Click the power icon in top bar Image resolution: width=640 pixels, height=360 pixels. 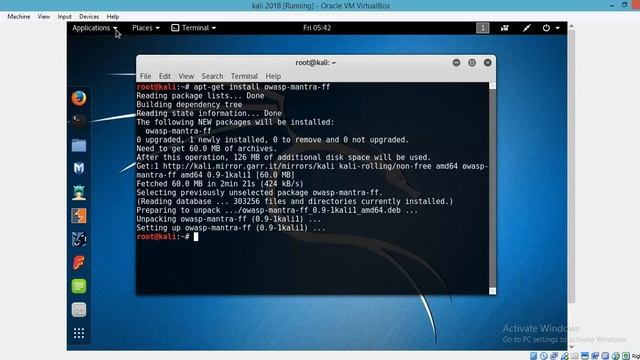tap(546, 28)
